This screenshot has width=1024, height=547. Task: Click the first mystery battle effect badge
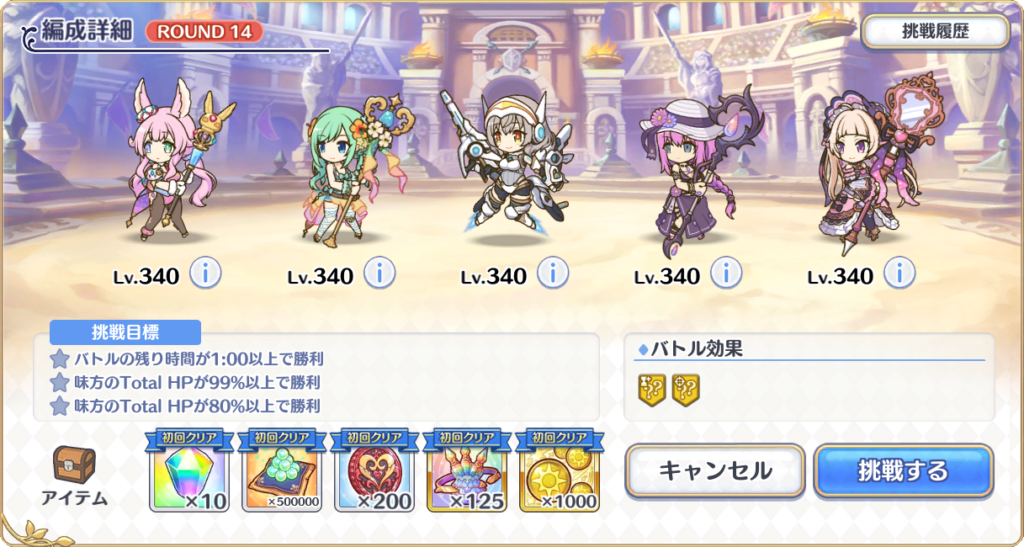point(652,390)
